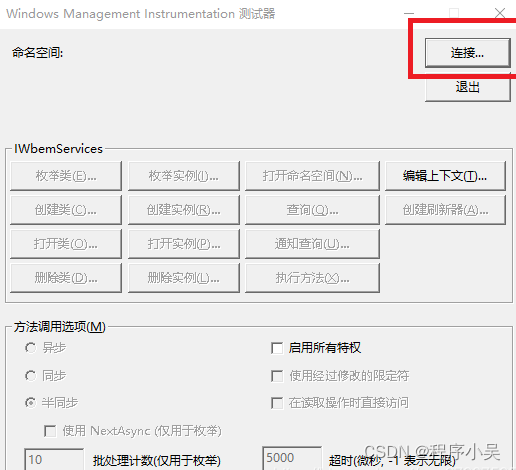Image resolution: width=516 pixels, height=470 pixels.
Task: Open 通知查询(U)... notification query
Action: coord(312,244)
